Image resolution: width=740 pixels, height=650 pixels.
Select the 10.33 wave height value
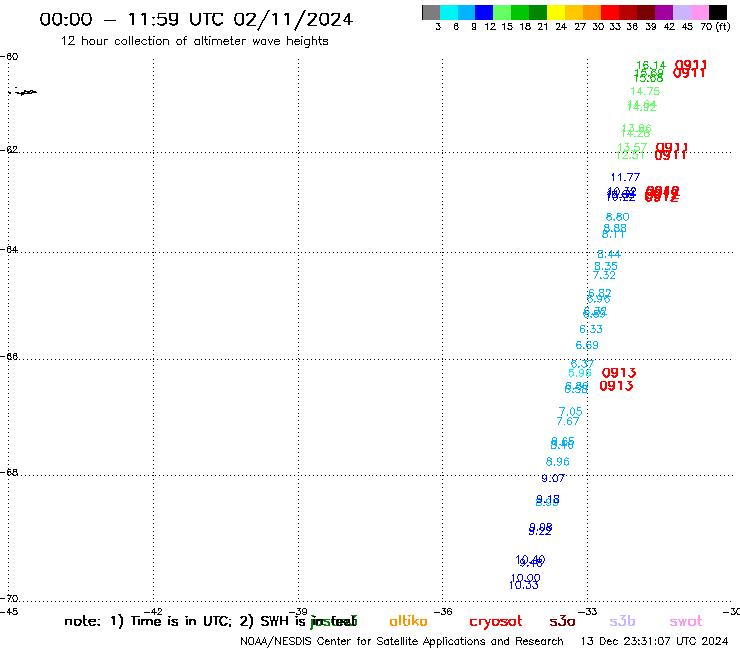pos(524,585)
